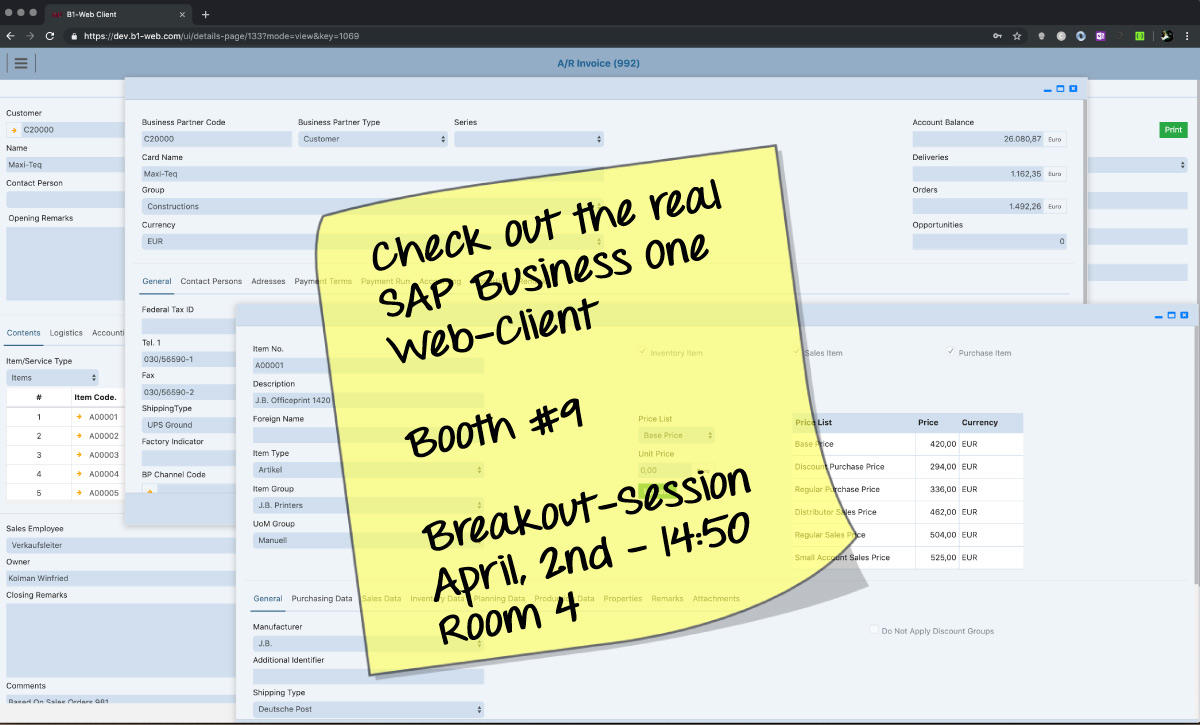Viewport: 1200px width, 725px height.
Task: Open the Shipping Type Deutsche Post dropdown
Action: (x=367, y=709)
